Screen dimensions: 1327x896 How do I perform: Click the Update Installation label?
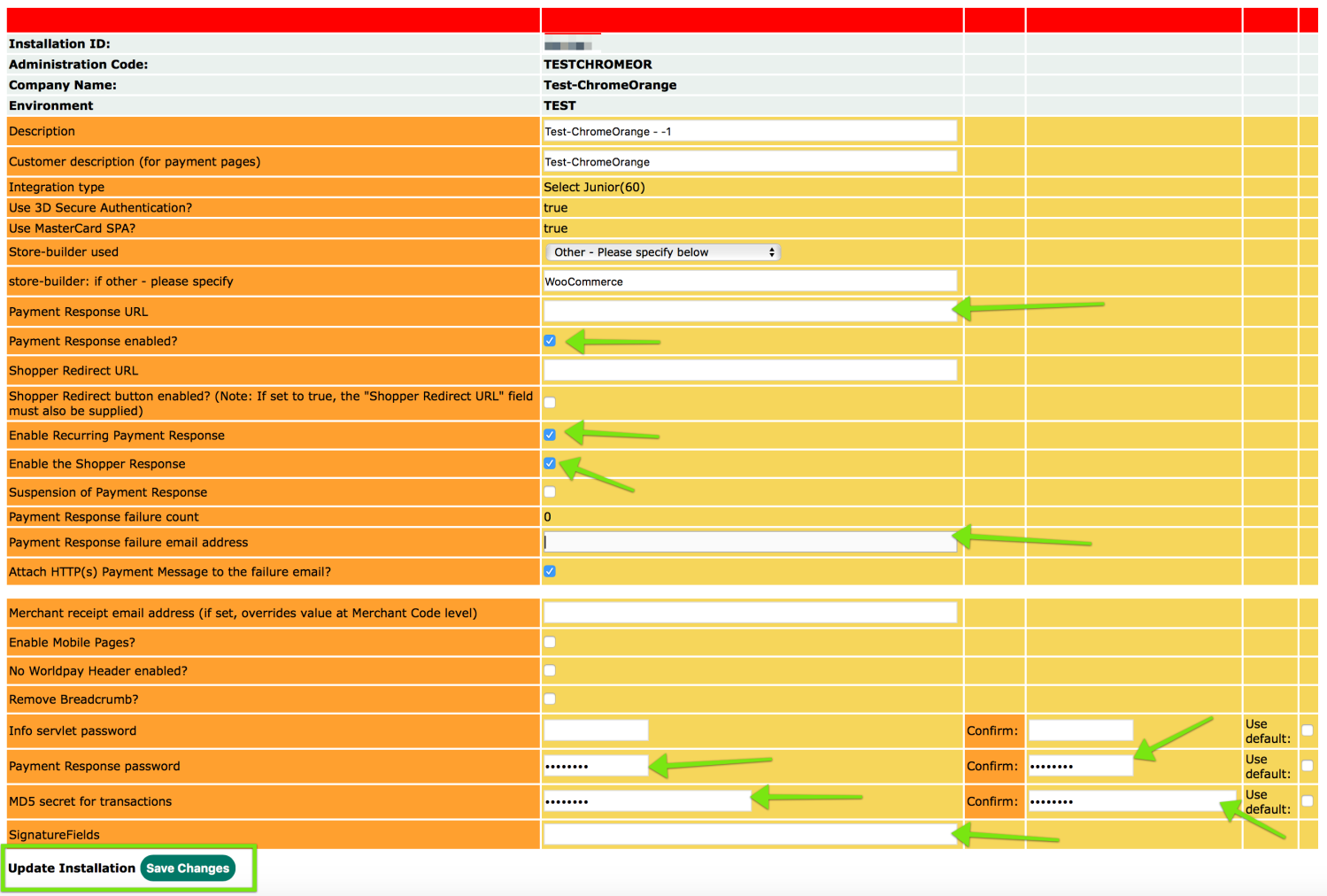tap(71, 868)
